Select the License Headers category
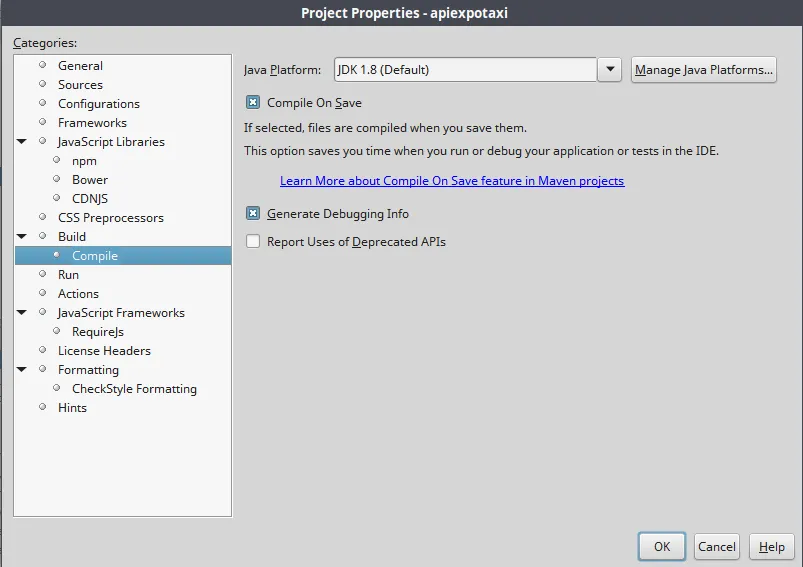Screen dimensions: 803x567 point(104,351)
